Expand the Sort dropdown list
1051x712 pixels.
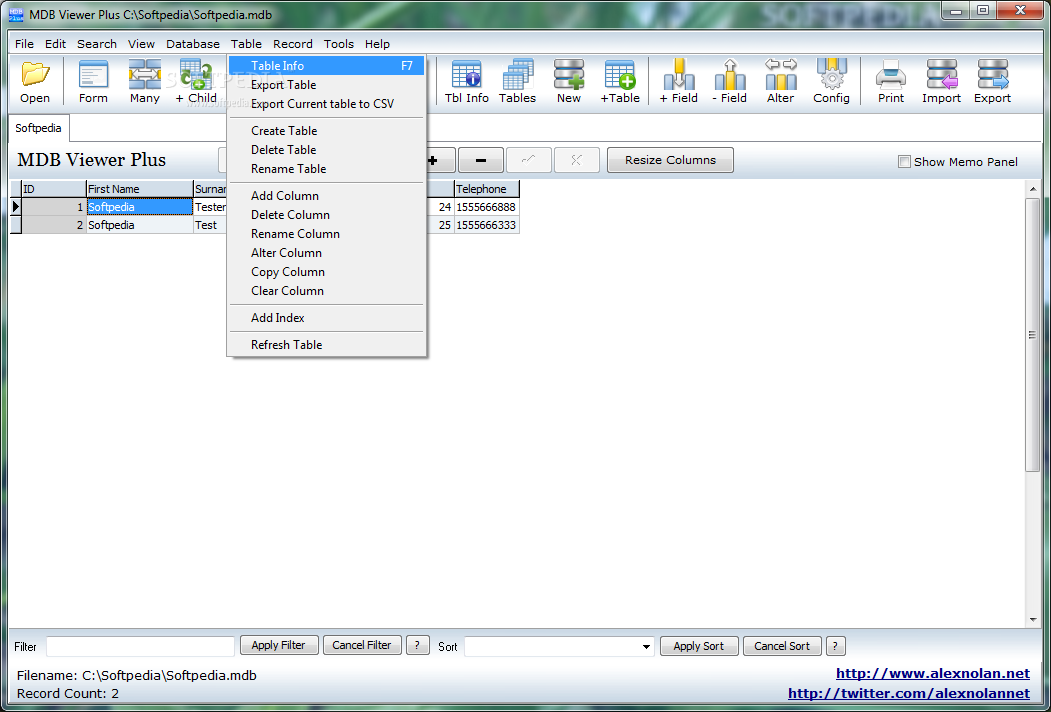pyautogui.click(x=646, y=646)
